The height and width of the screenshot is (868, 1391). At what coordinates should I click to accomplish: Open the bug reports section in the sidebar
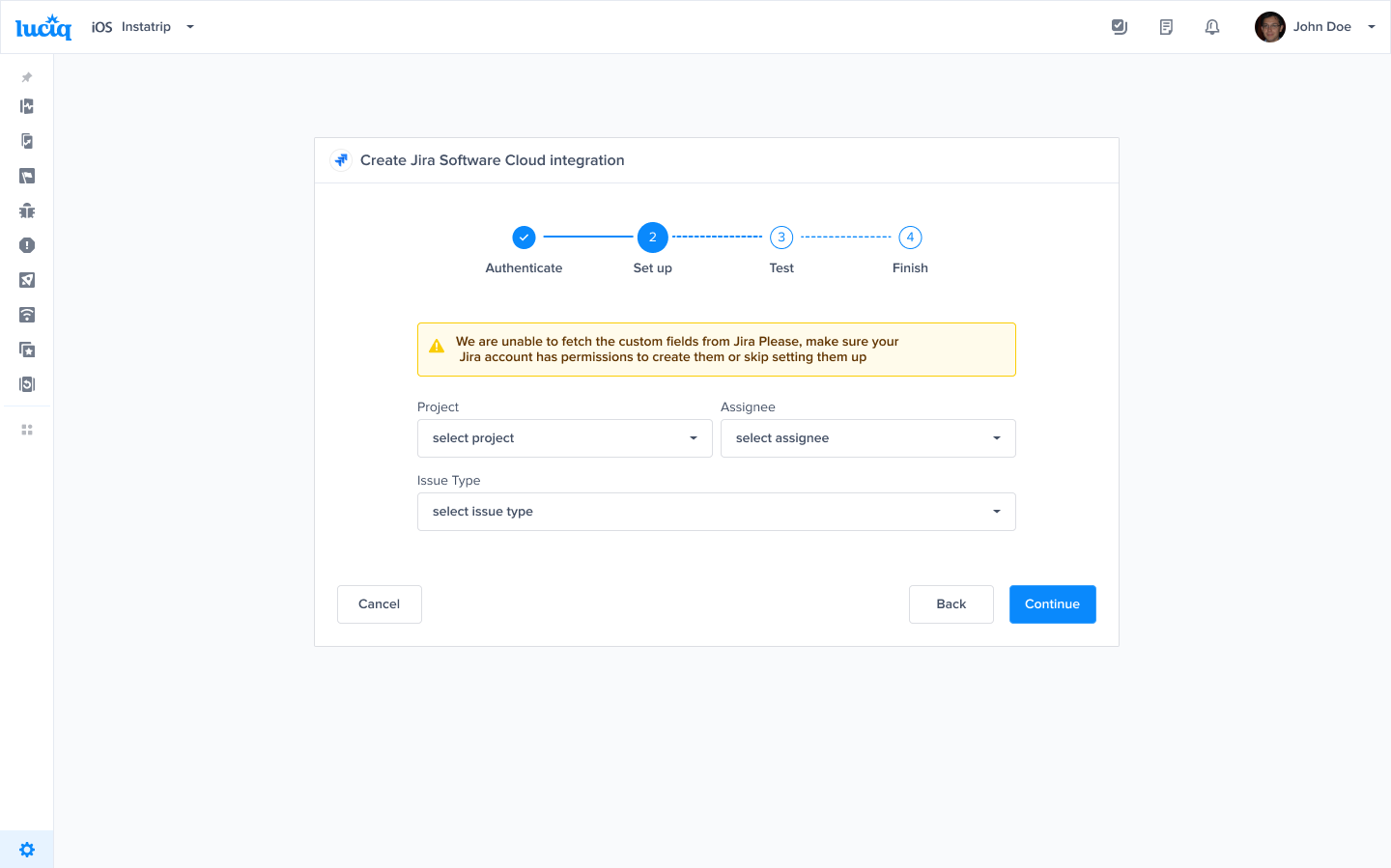(26, 210)
